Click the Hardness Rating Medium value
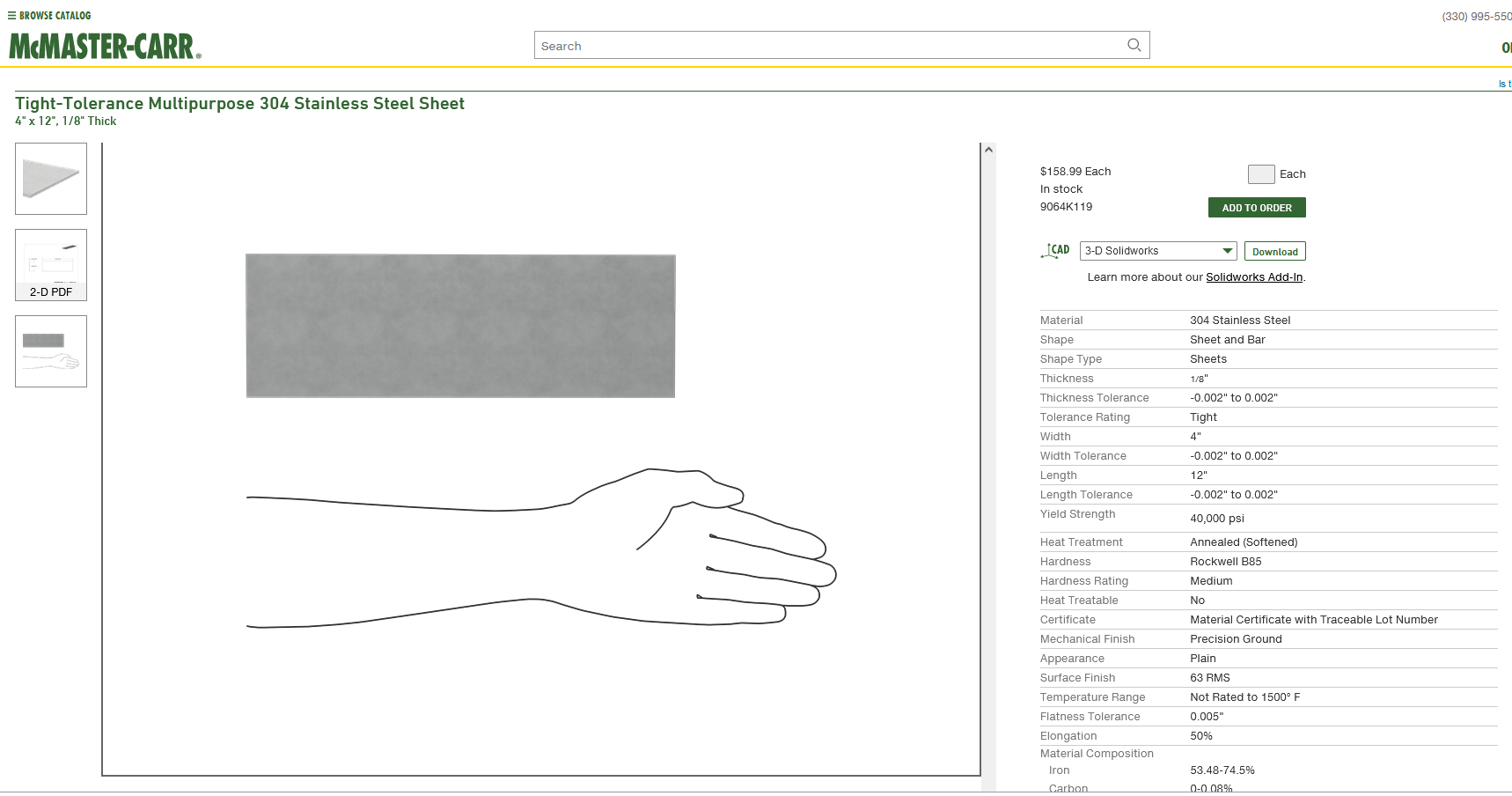This screenshot has width=1512, height=796. click(x=1211, y=581)
